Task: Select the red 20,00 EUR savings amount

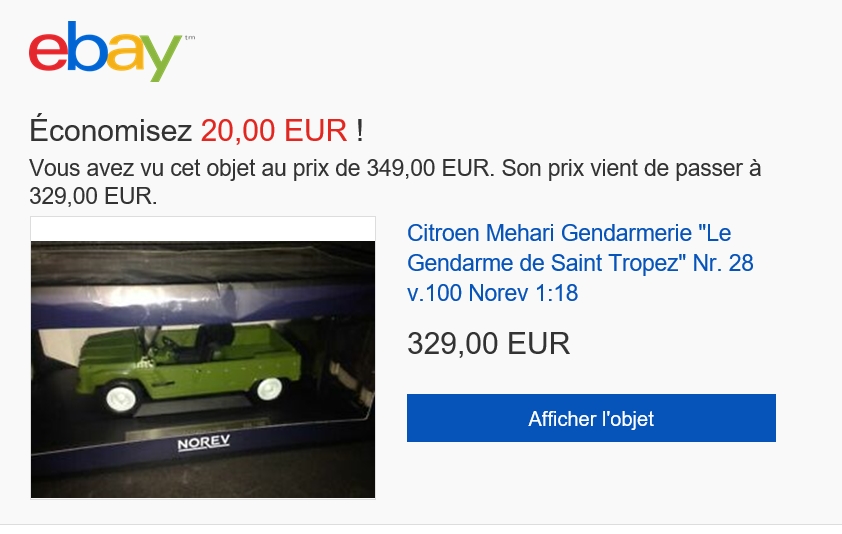Action: click(x=274, y=131)
